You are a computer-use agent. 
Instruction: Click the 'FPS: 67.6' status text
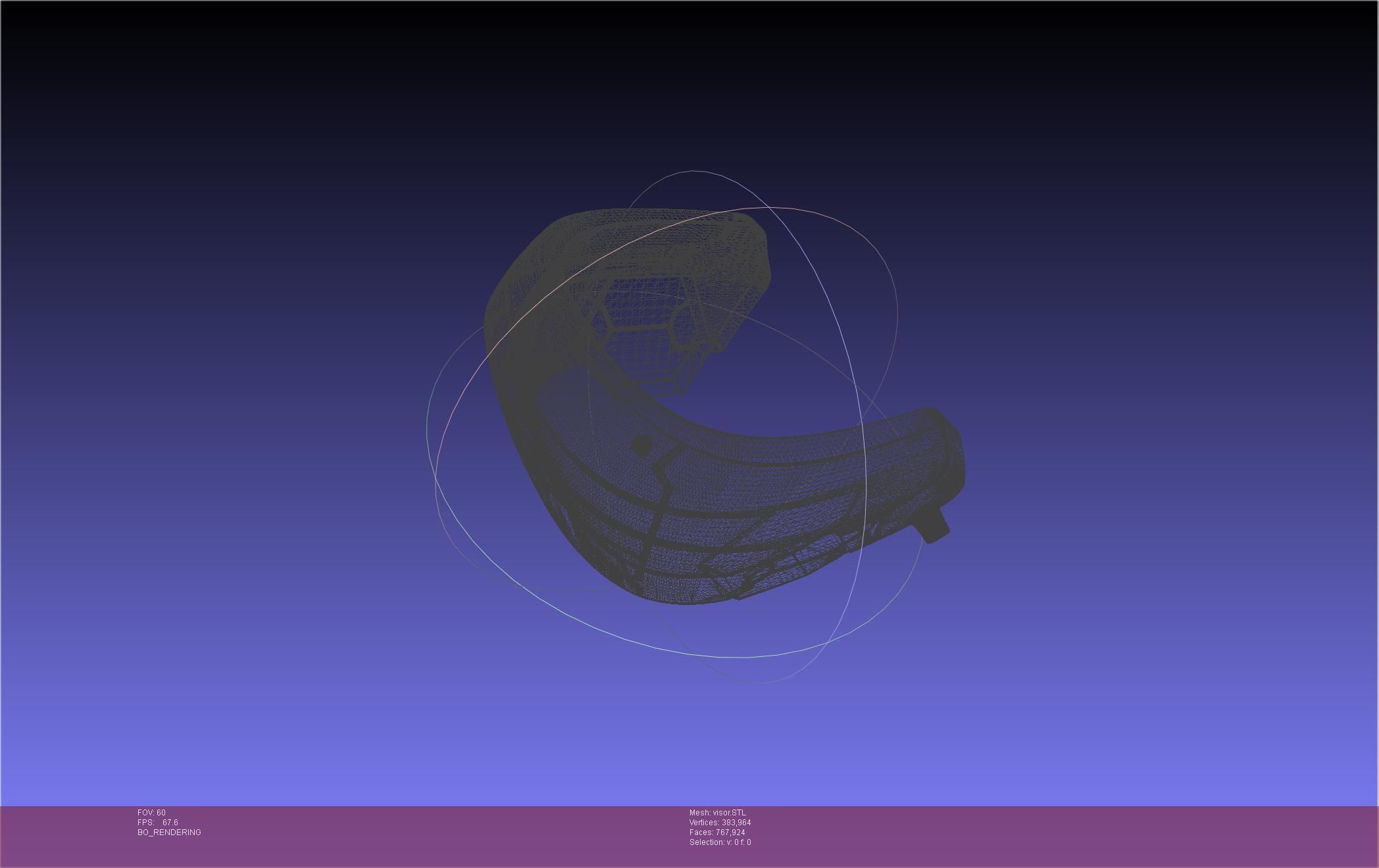[x=158, y=823]
